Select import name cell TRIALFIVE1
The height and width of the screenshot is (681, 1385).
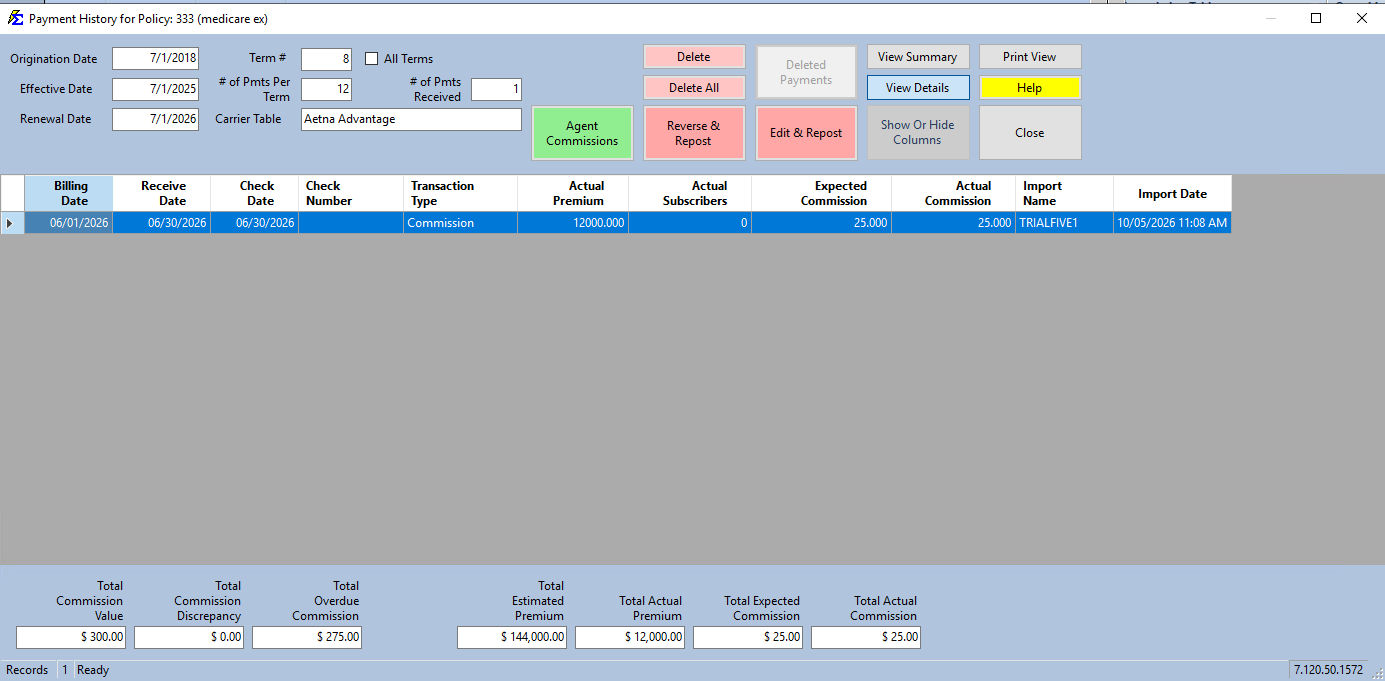pos(1065,223)
